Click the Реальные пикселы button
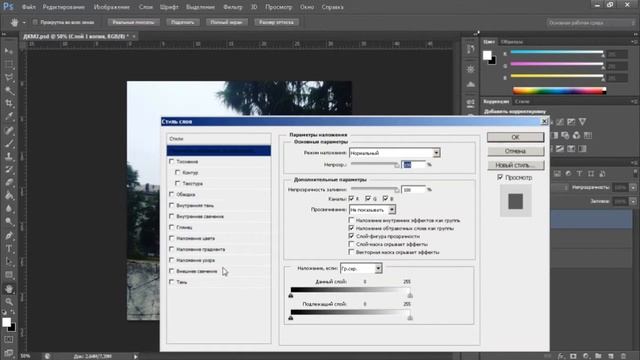 tap(133, 22)
